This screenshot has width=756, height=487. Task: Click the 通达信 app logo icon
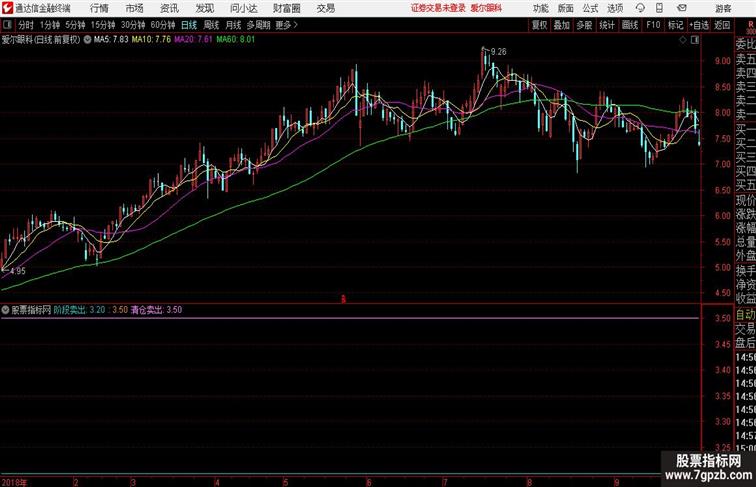coord(7,8)
